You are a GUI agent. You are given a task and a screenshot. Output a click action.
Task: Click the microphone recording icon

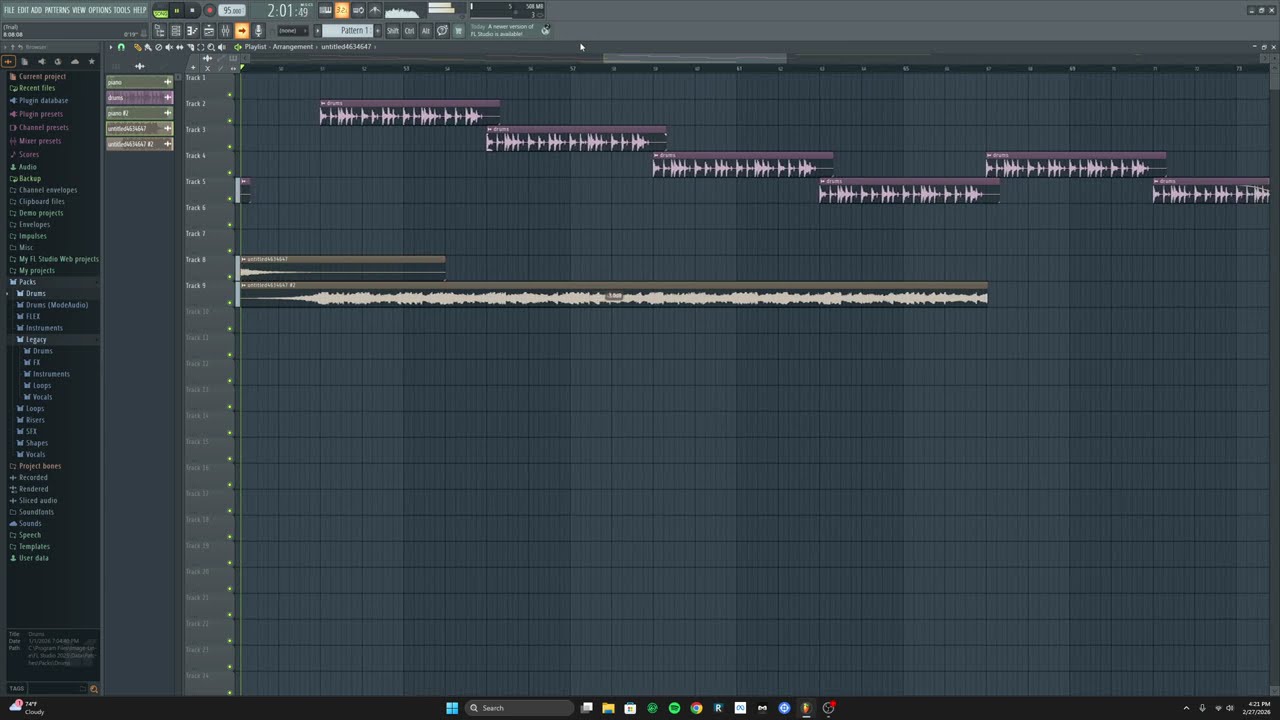point(258,31)
